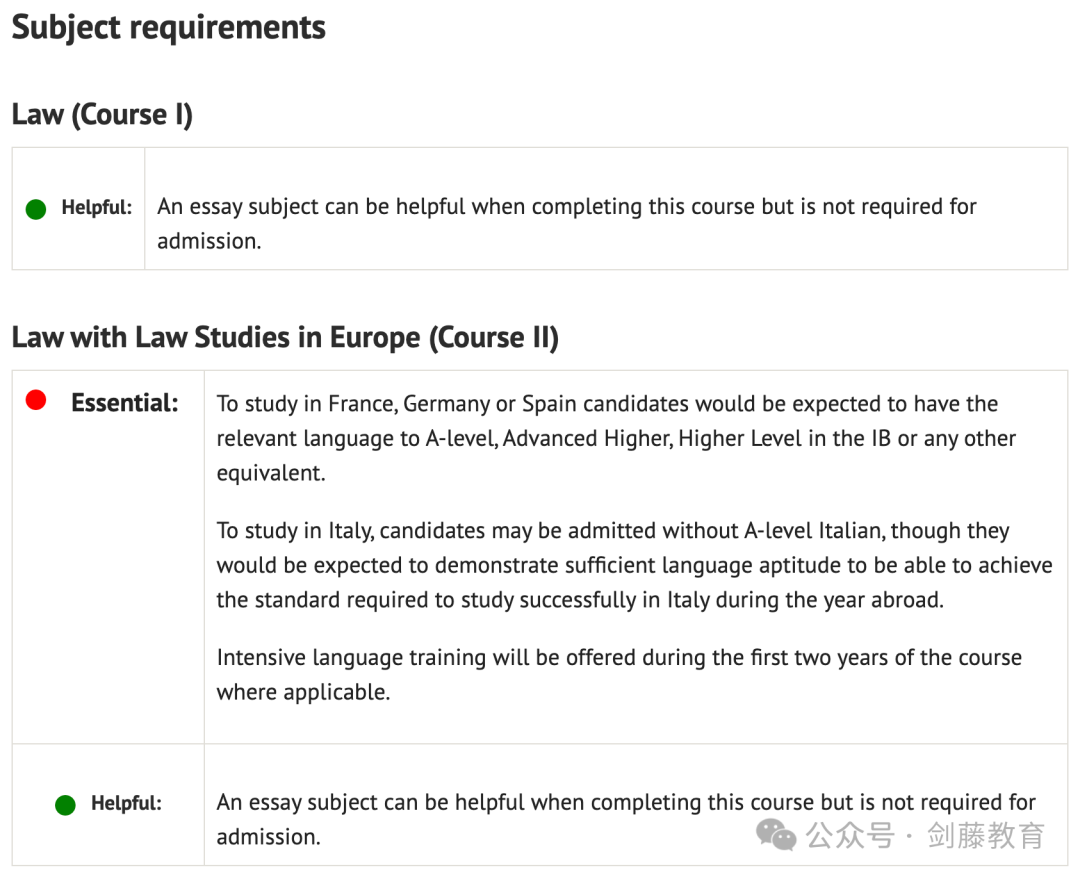The image size is (1080, 879).
Task: Click the Subject requirements heading
Action: coord(169,28)
